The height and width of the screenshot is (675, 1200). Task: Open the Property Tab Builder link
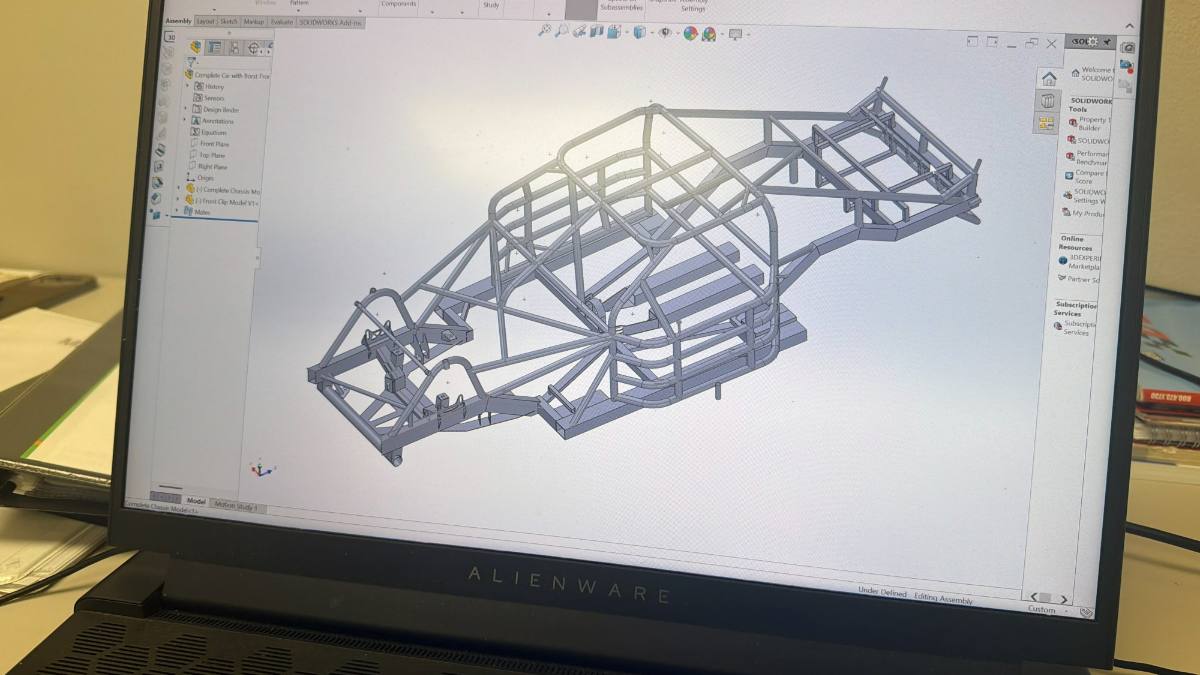click(1091, 124)
